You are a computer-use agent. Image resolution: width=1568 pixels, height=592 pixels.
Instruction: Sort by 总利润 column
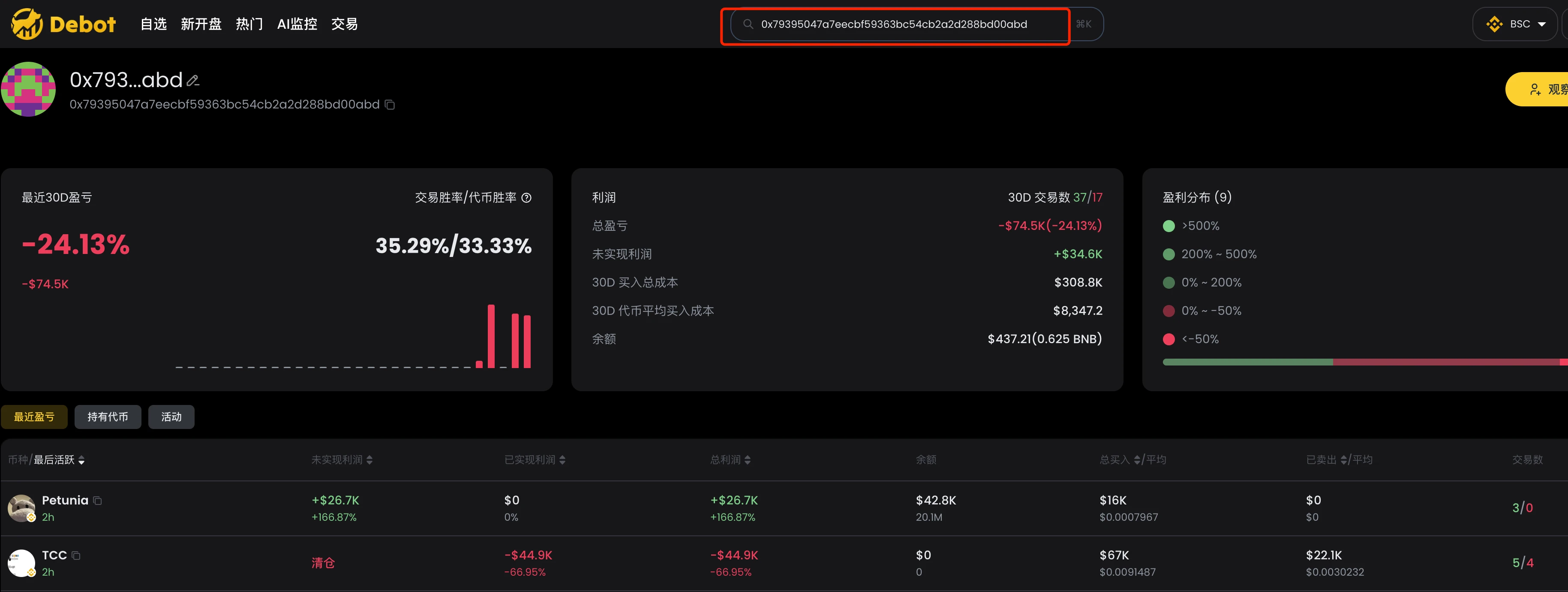pos(747,460)
